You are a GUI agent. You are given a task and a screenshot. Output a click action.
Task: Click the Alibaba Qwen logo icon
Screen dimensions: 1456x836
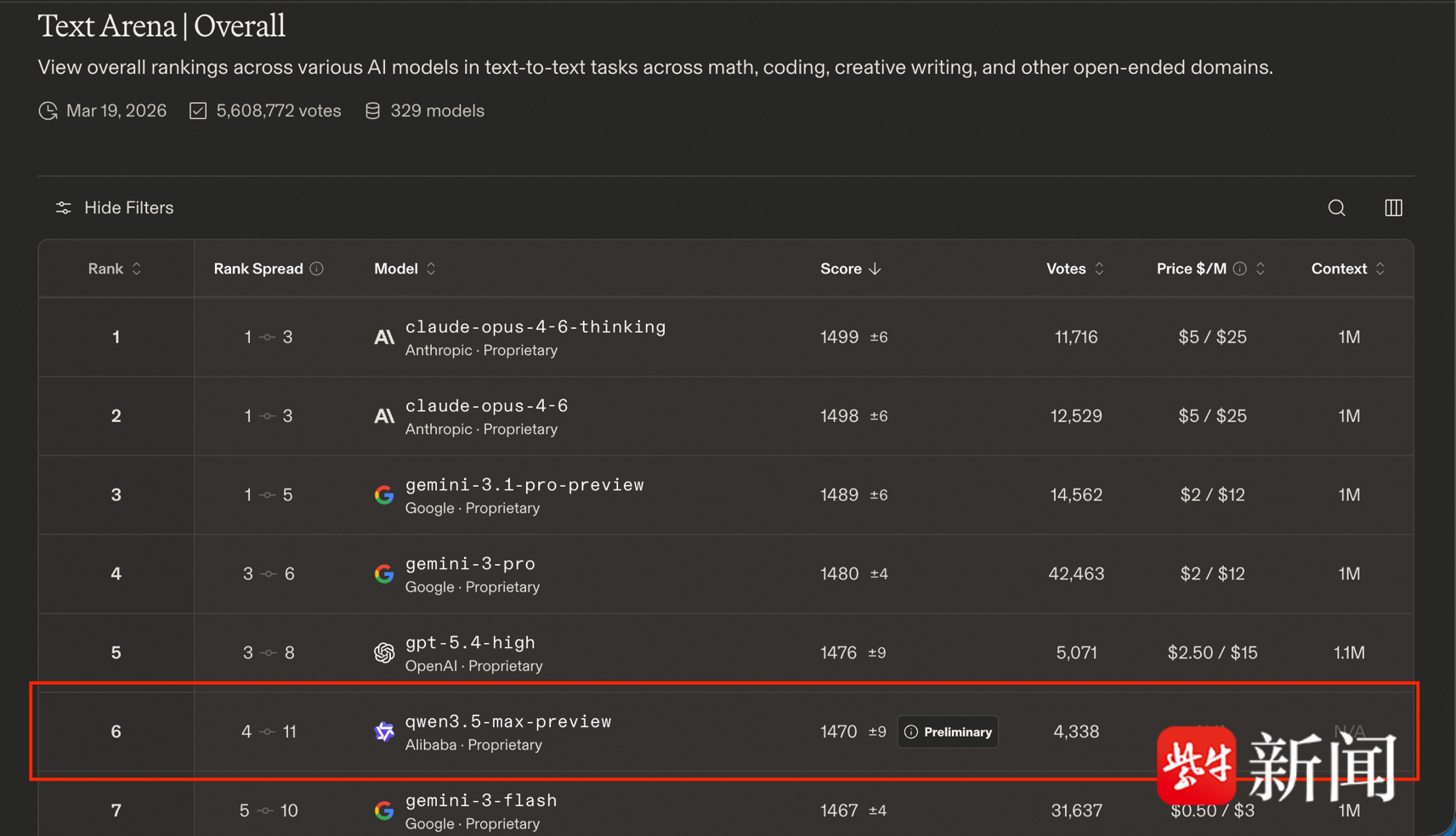point(384,731)
